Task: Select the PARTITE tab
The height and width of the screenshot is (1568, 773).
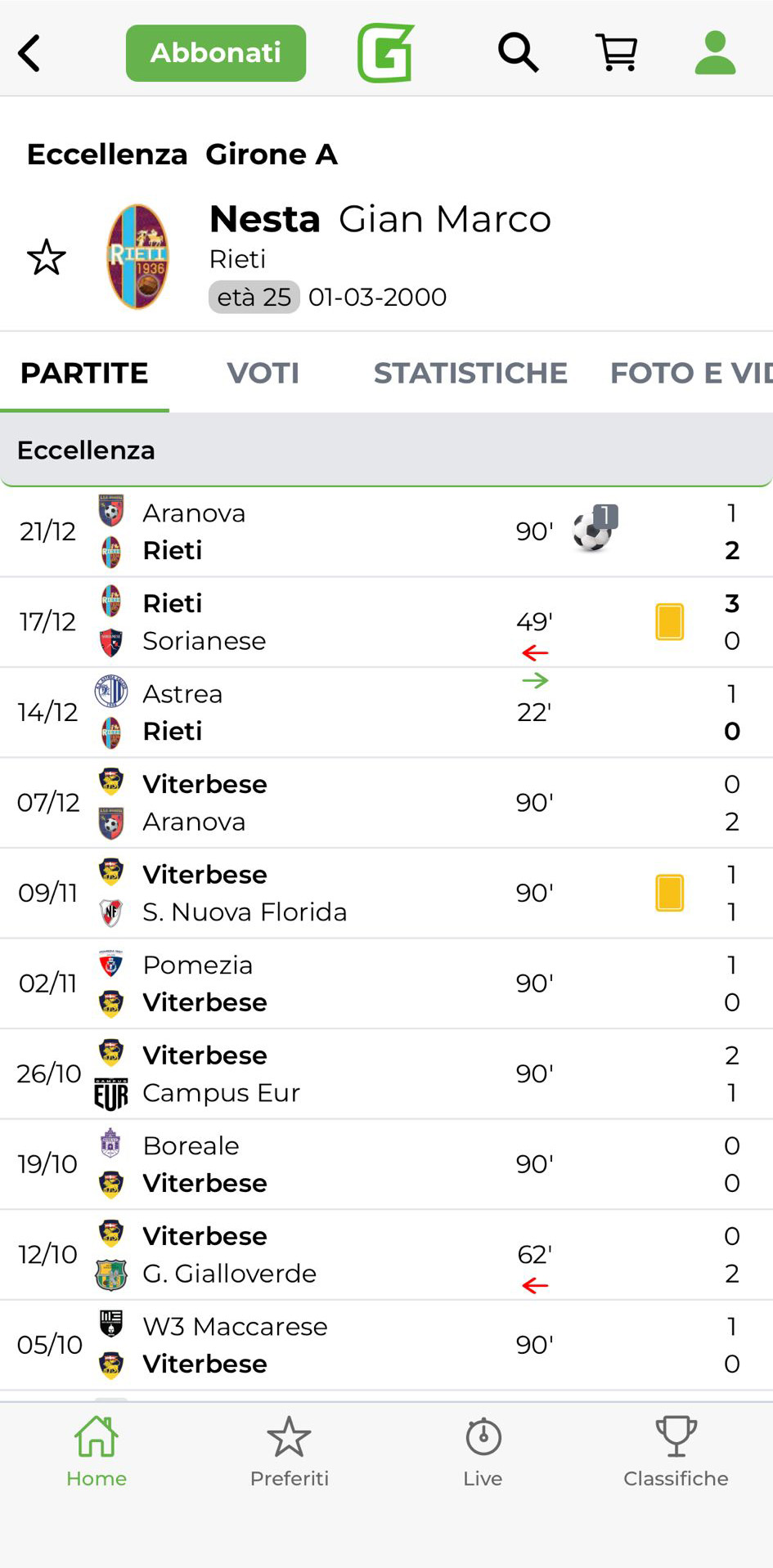Action: (x=84, y=373)
